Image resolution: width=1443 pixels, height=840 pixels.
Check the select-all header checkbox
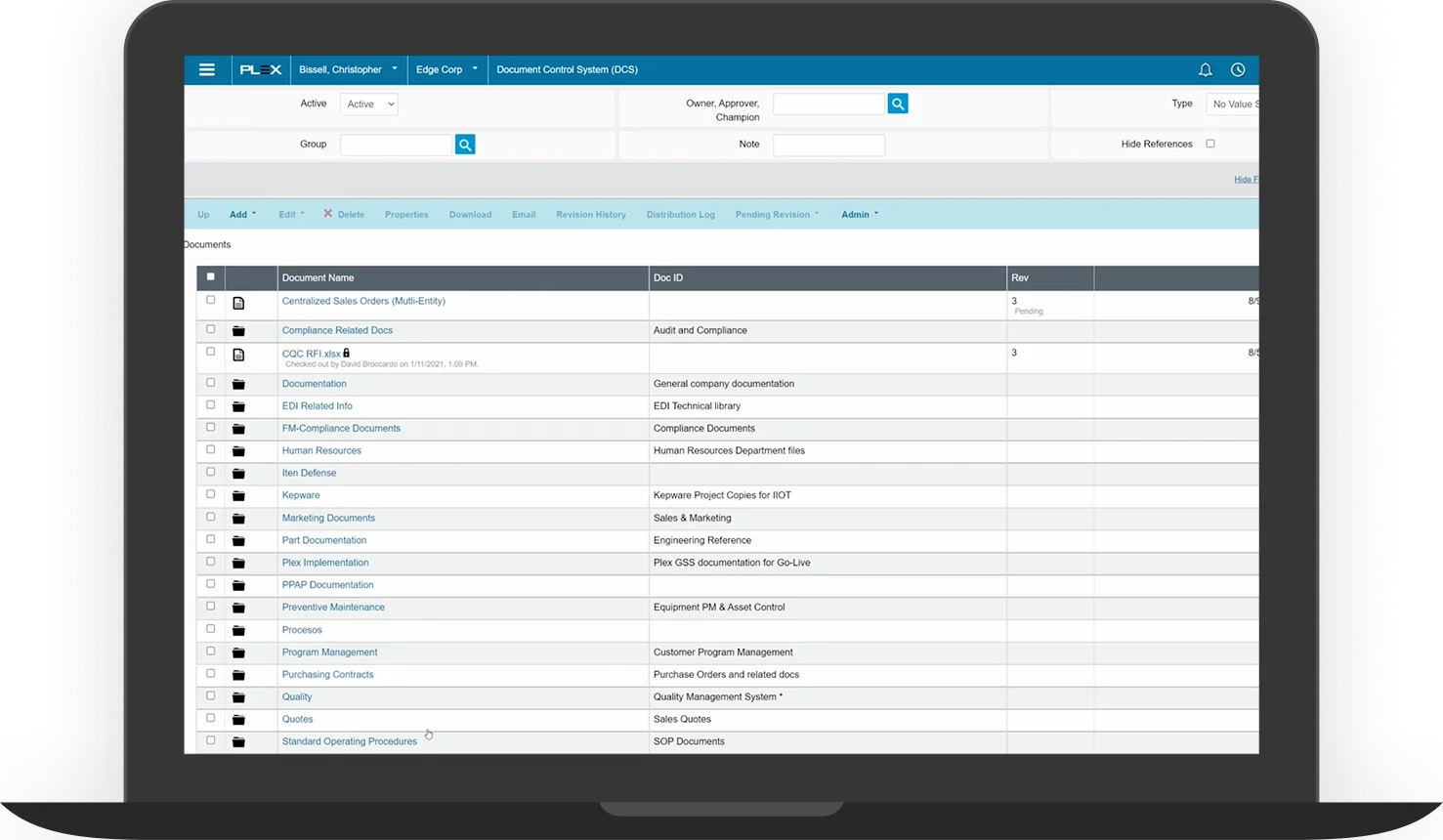(210, 277)
